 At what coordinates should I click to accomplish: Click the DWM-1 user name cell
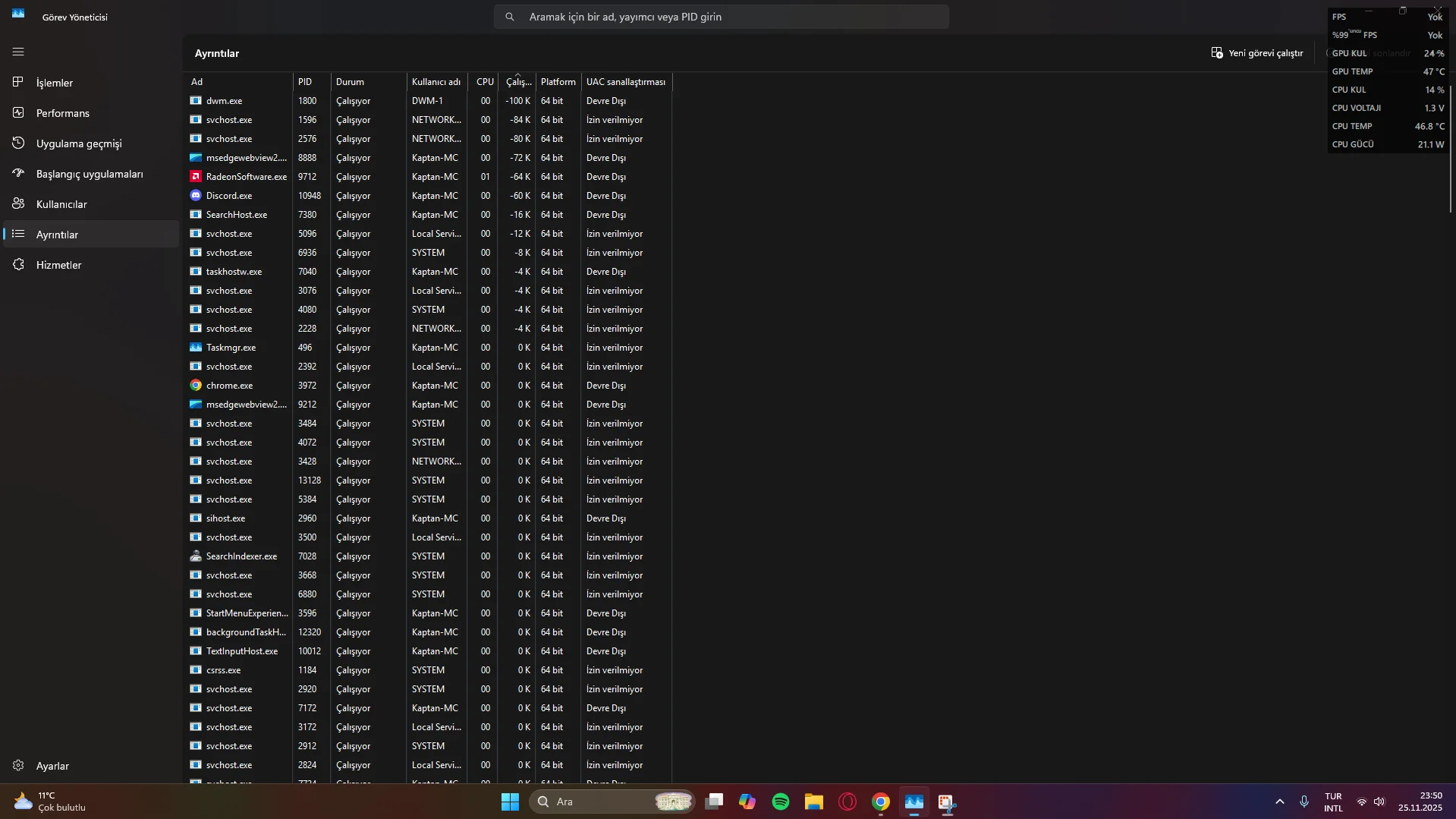click(x=427, y=101)
